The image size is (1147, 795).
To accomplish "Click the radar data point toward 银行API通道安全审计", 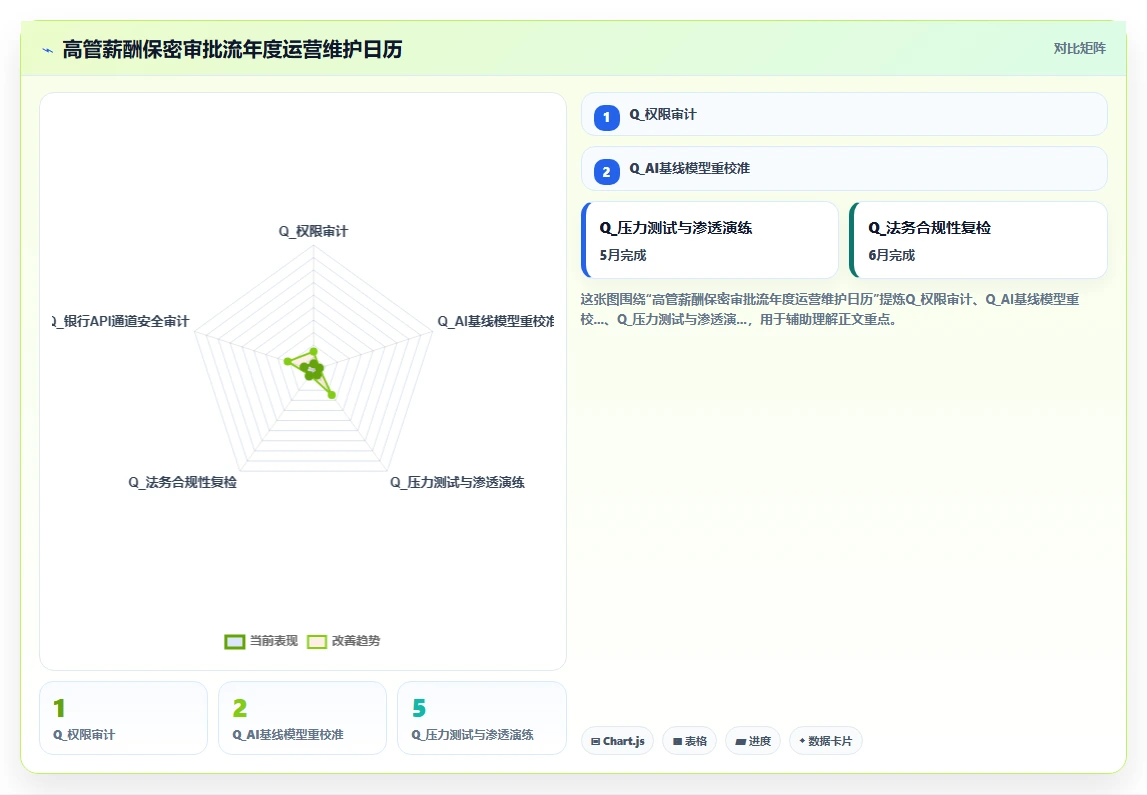I will point(287,360).
